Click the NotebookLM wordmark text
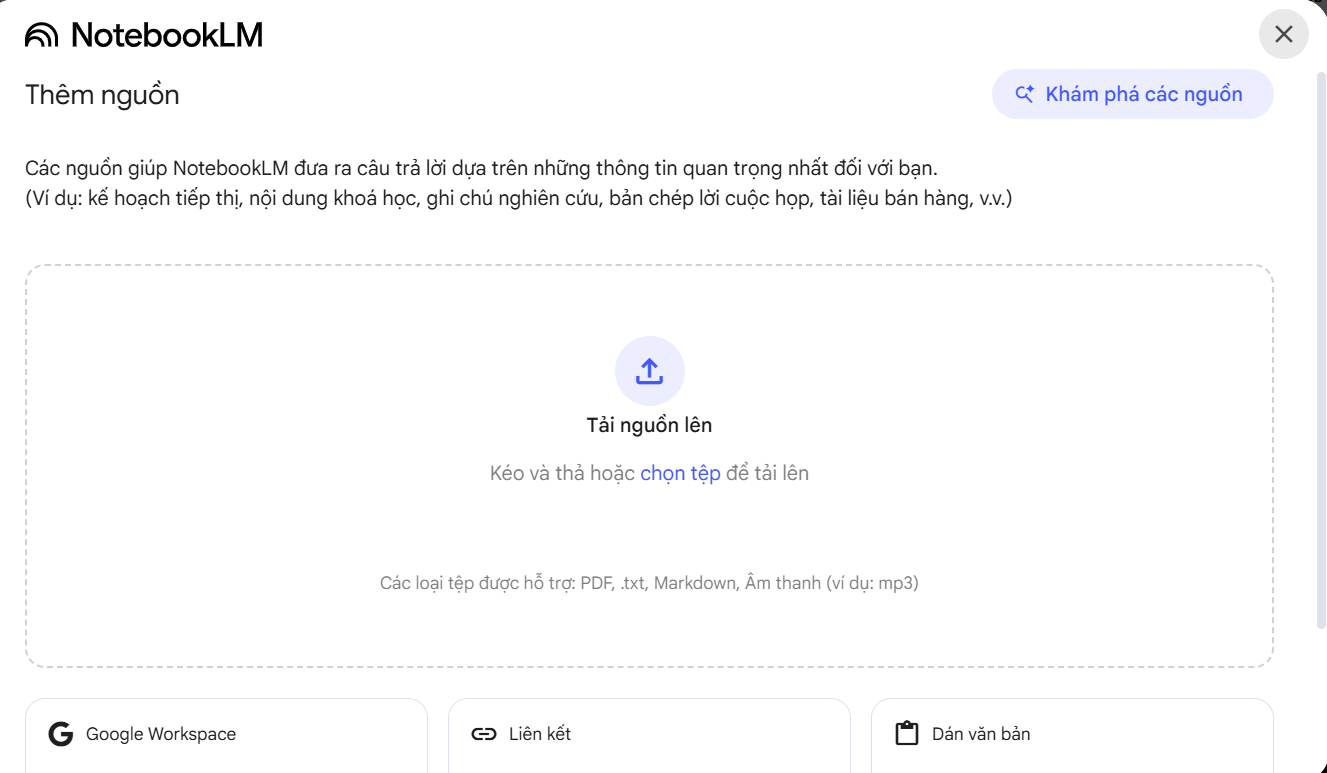The image size is (1327, 773). tap(167, 36)
